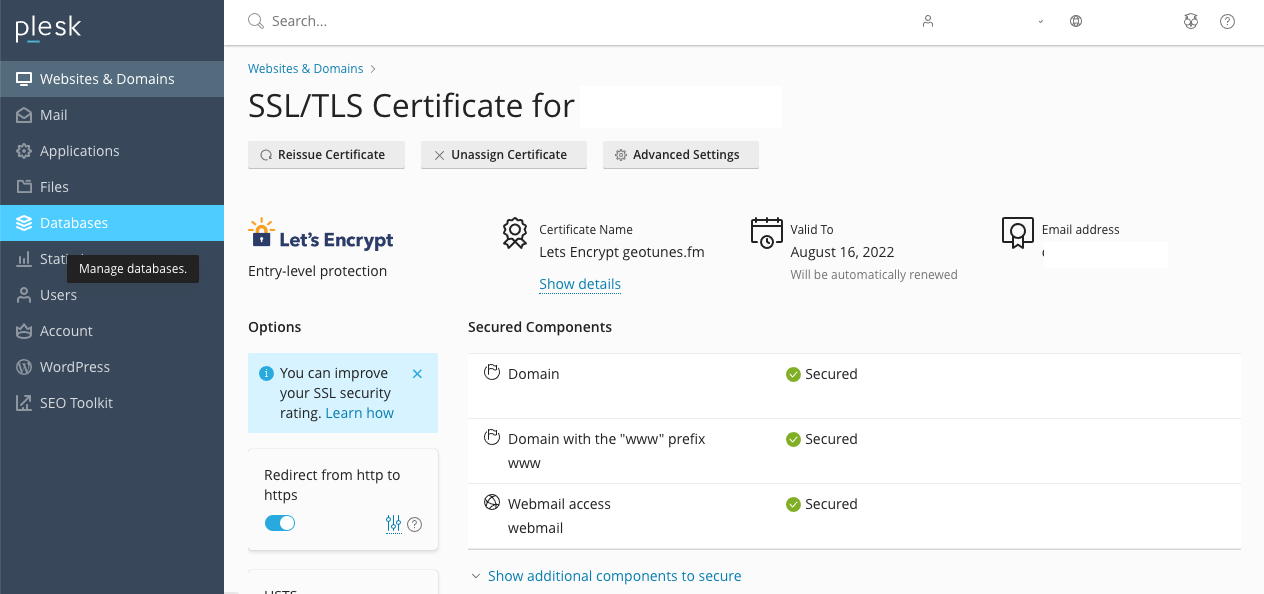The height and width of the screenshot is (594, 1264).
Task: Click the info icon in notice
Action: pyautogui.click(x=266, y=374)
